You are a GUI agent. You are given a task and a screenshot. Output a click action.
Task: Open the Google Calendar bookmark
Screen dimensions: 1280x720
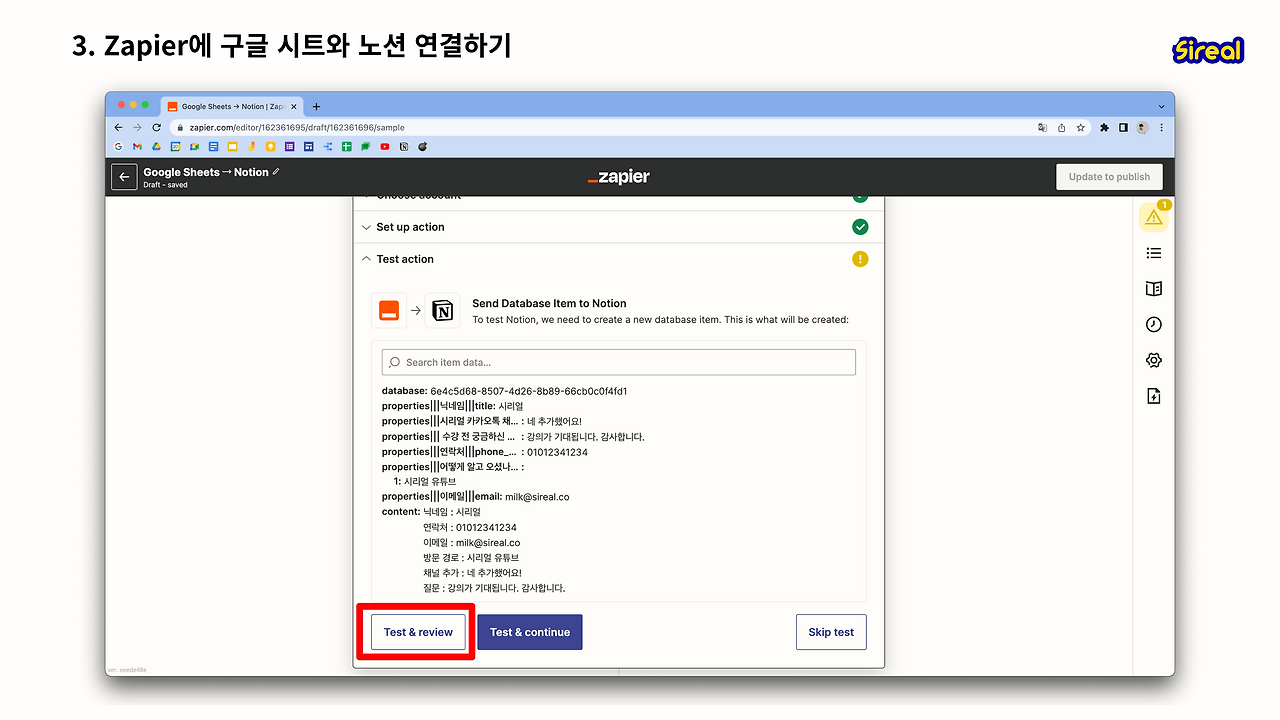point(175,146)
